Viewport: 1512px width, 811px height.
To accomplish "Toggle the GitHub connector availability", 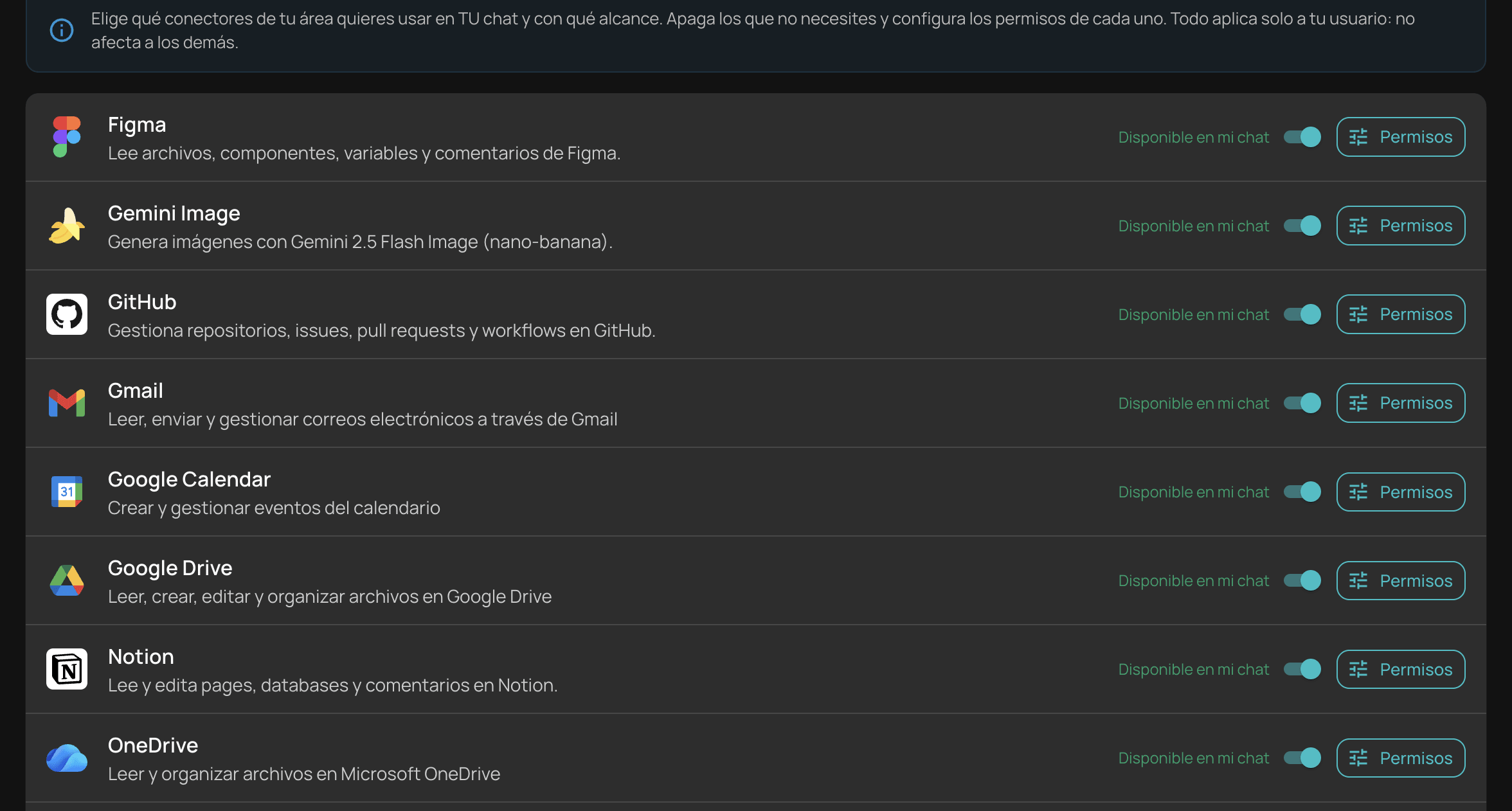I will tap(1302, 314).
